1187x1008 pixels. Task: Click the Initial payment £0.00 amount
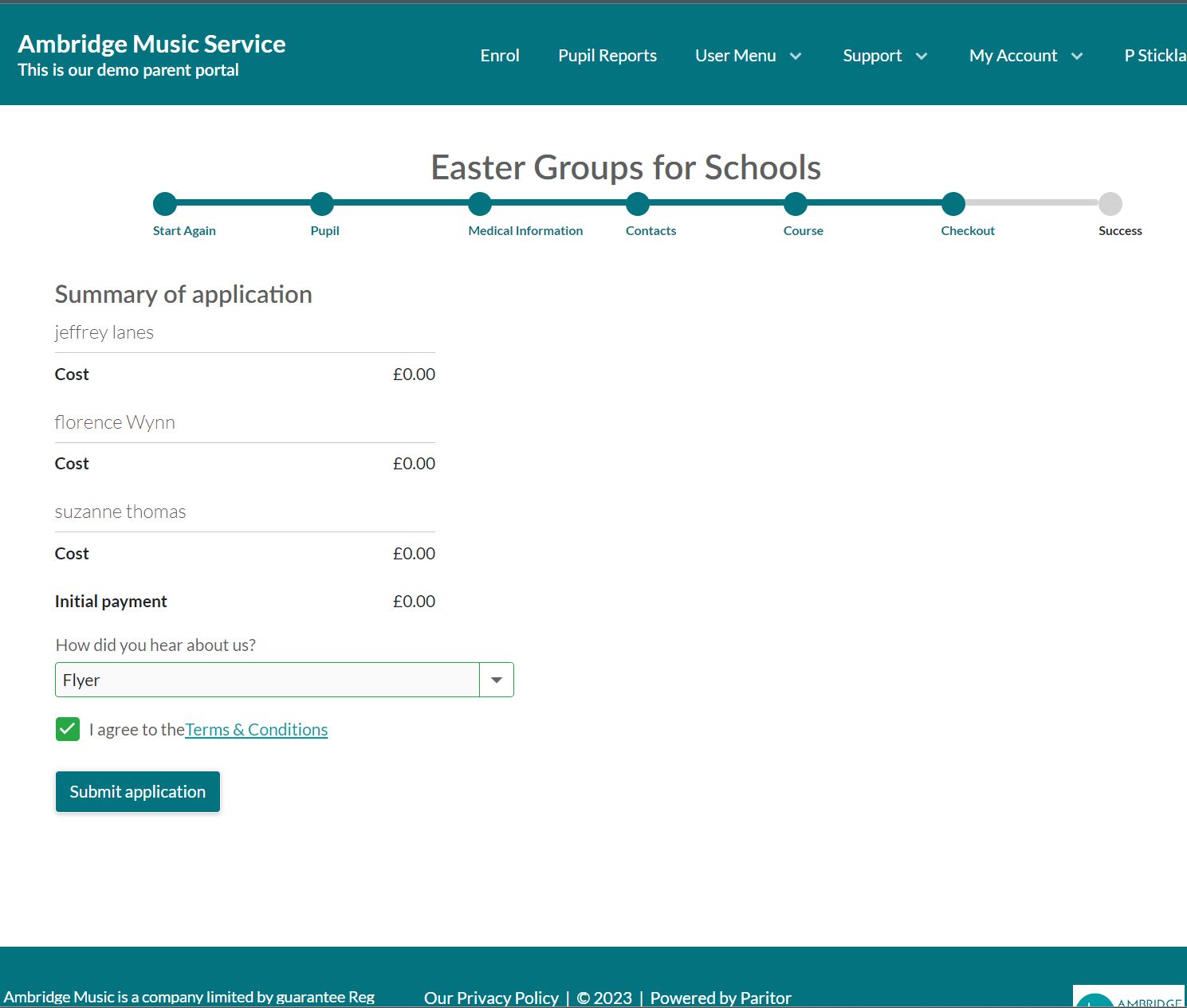414,601
